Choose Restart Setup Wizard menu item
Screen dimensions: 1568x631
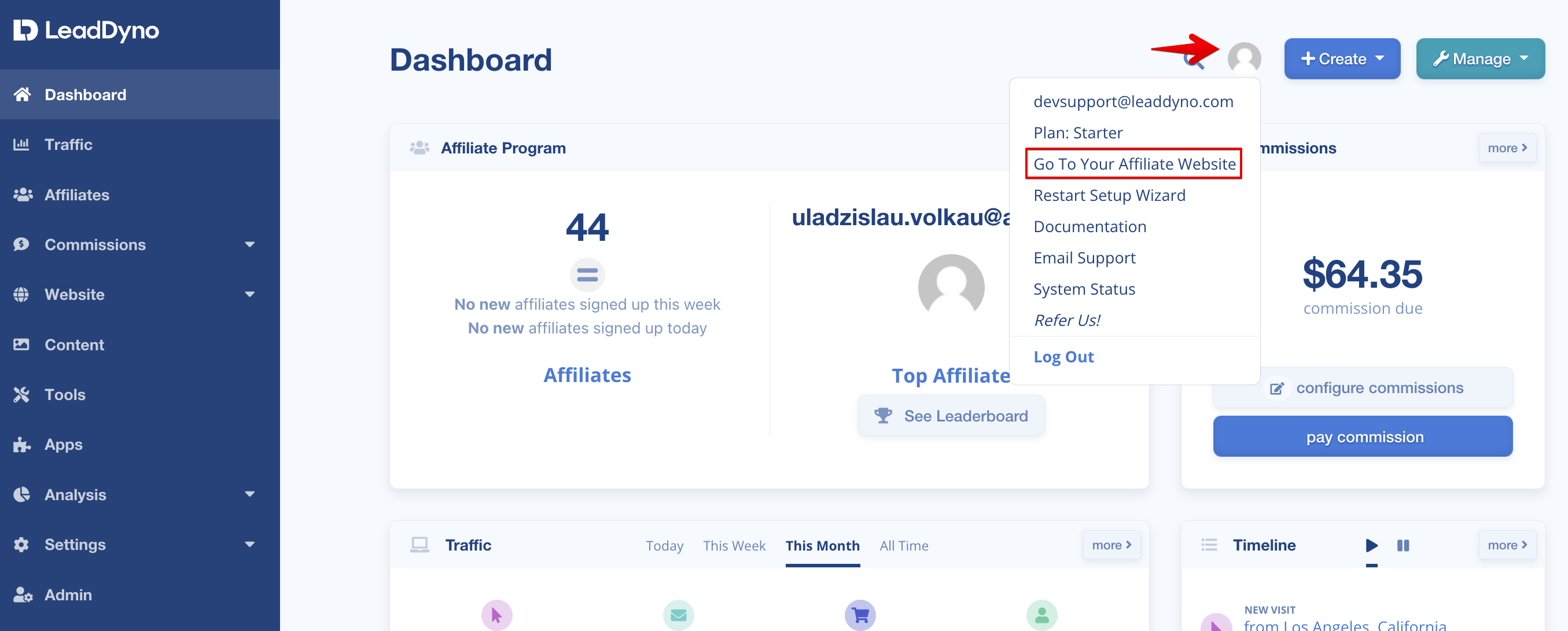[x=1109, y=196]
